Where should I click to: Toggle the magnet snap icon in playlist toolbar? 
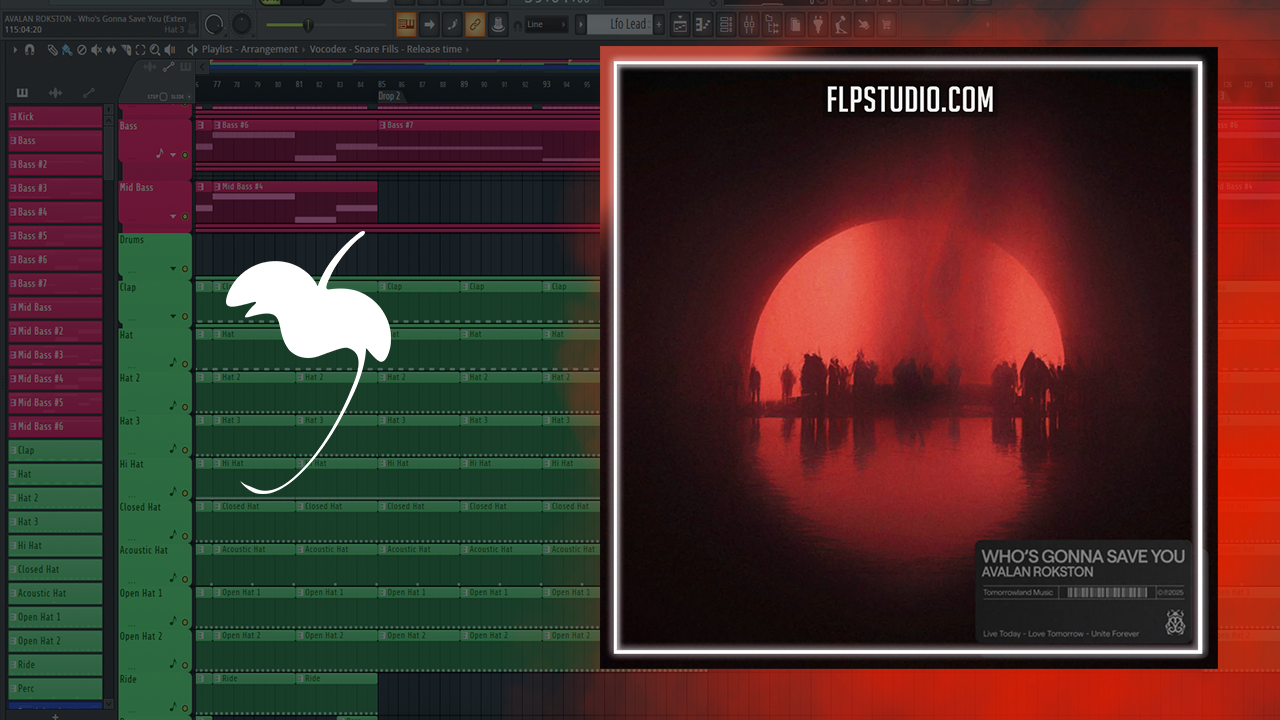30,50
